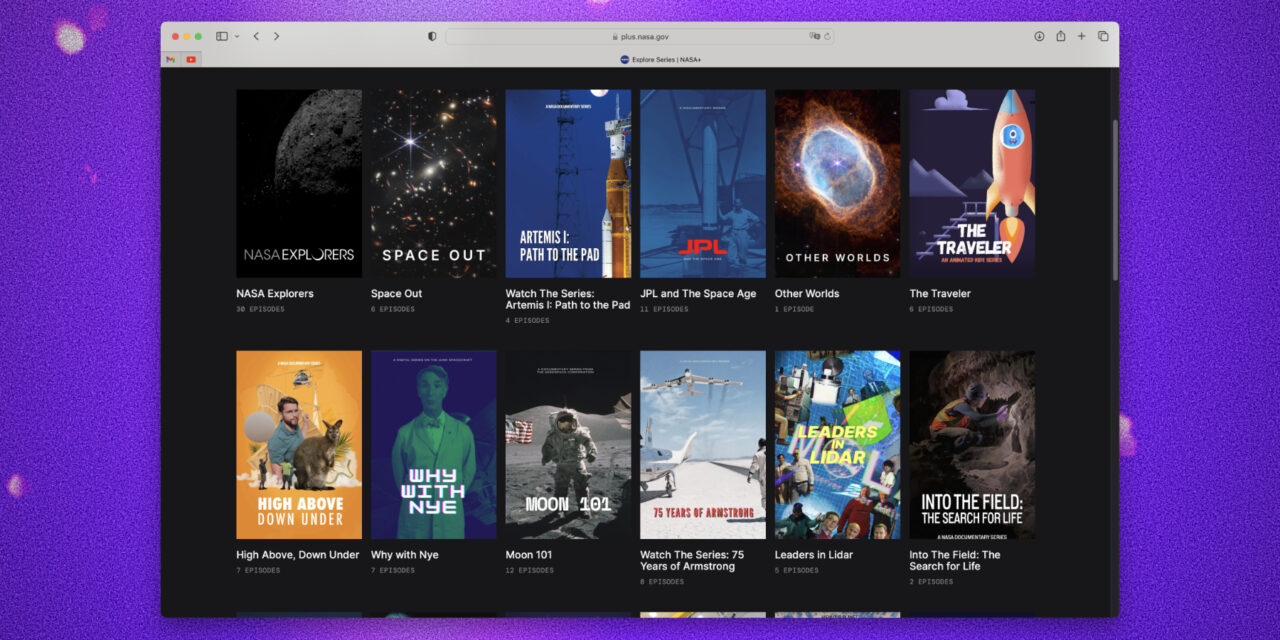Open the share menu

click(x=1060, y=36)
